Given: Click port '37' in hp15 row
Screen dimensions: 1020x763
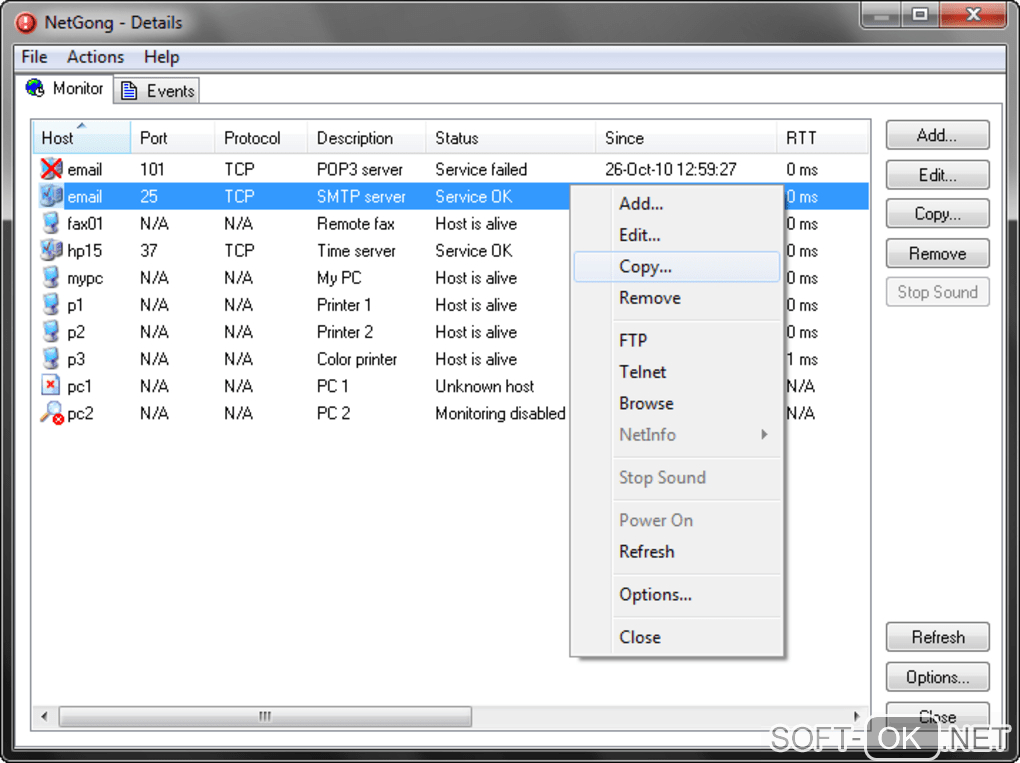Looking at the screenshot, I should 149,250.
